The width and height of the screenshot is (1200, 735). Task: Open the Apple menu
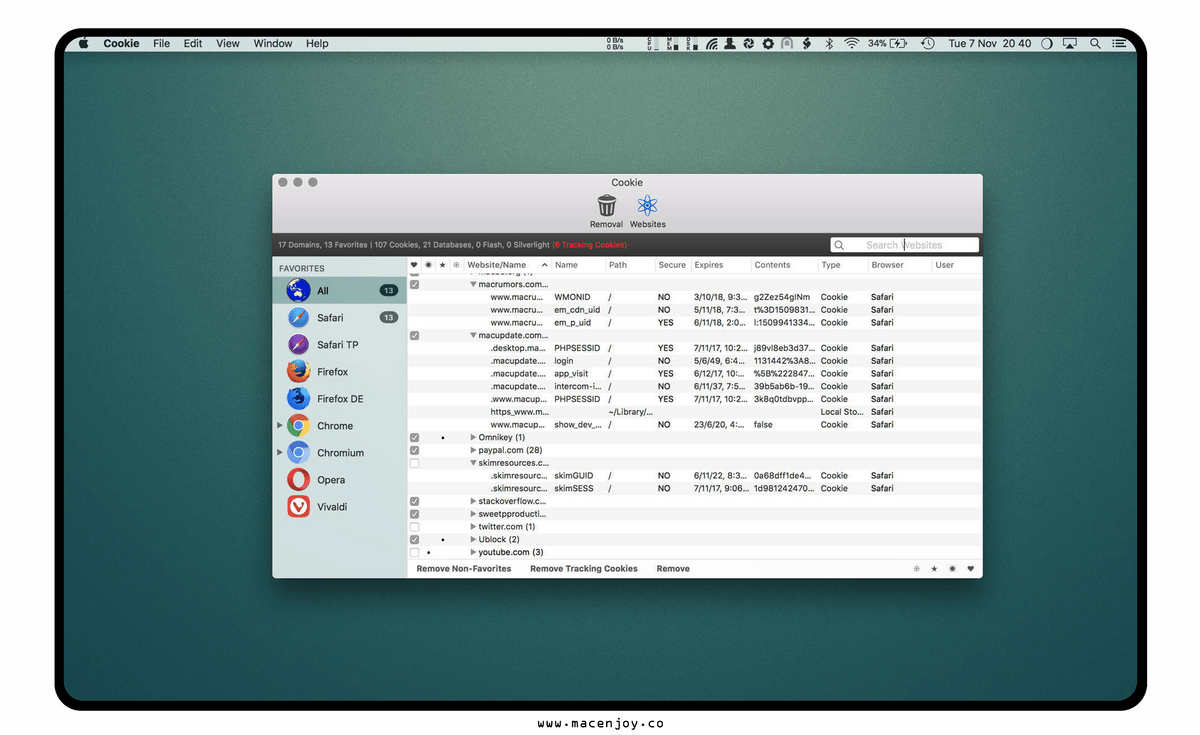pyautogui.click(x=83, y=43)
